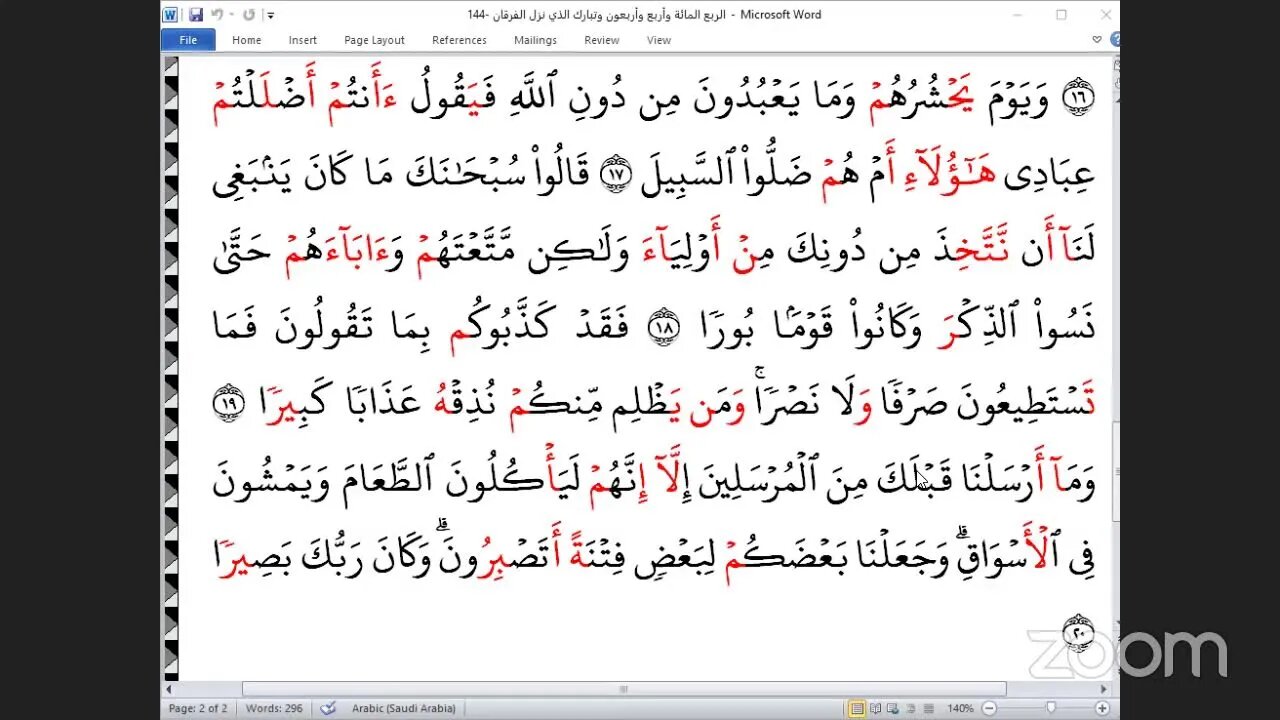The image size is (1280, 720).
Task: Click the horizontal scrollbar left arrow
Action: click(168, 689)
